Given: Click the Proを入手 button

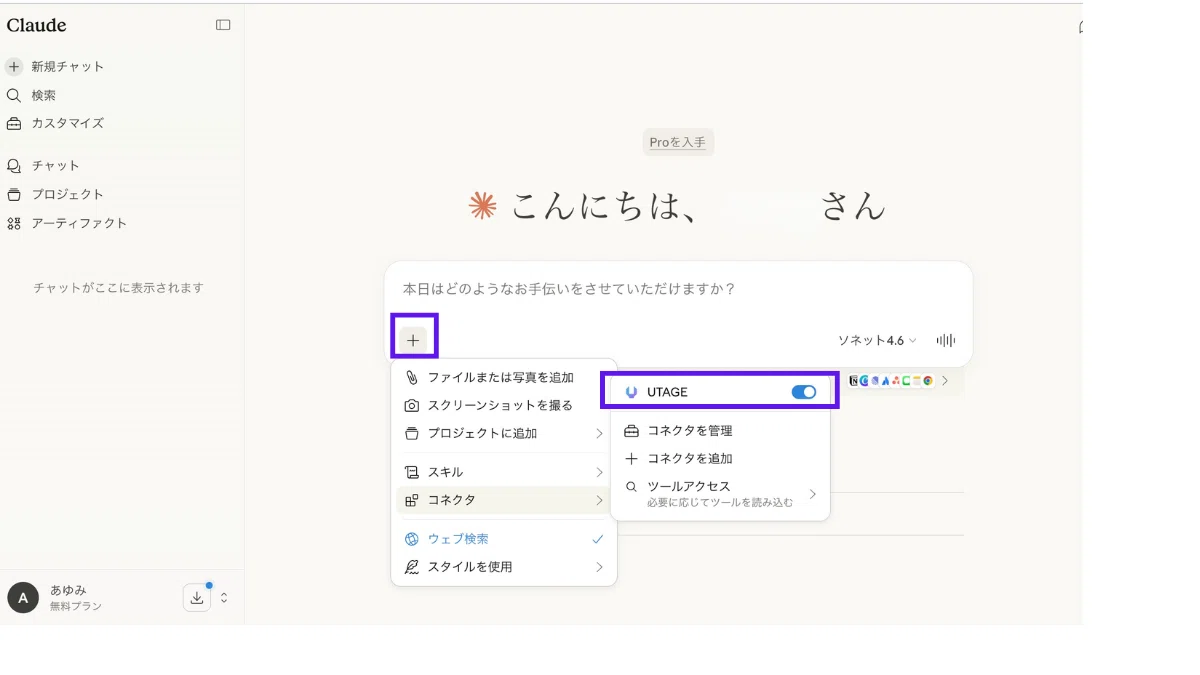Looking at the screenshot, I should coord(678,143).
